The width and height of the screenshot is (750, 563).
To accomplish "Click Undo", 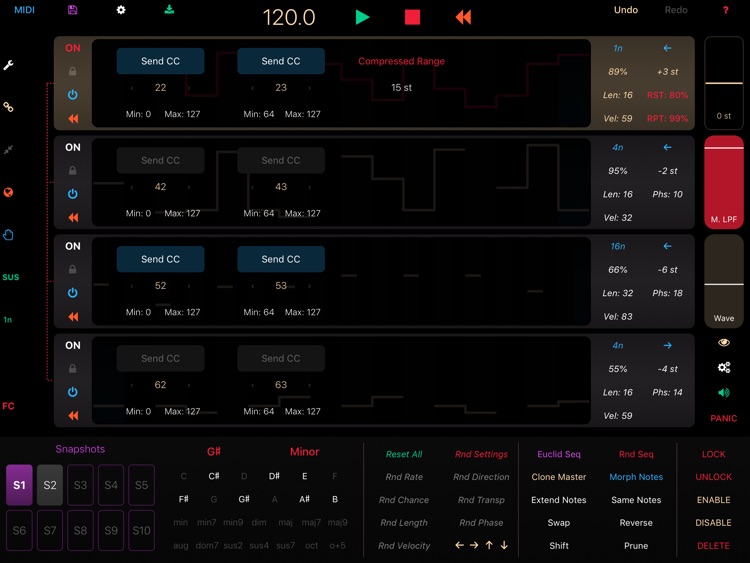I will (626, 10).
